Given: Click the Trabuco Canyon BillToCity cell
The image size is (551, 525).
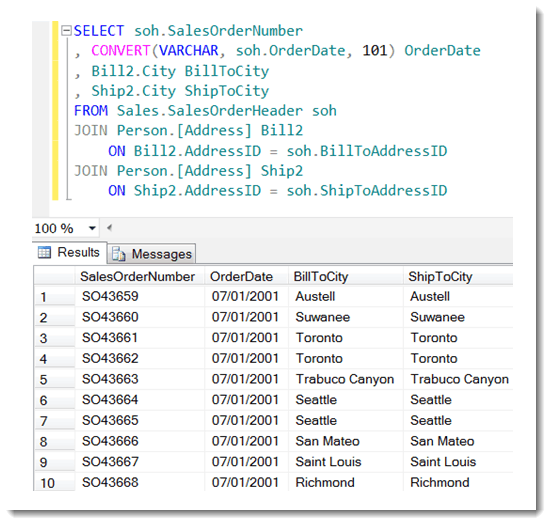Looking at the screenshot, I should click(346, 379).
